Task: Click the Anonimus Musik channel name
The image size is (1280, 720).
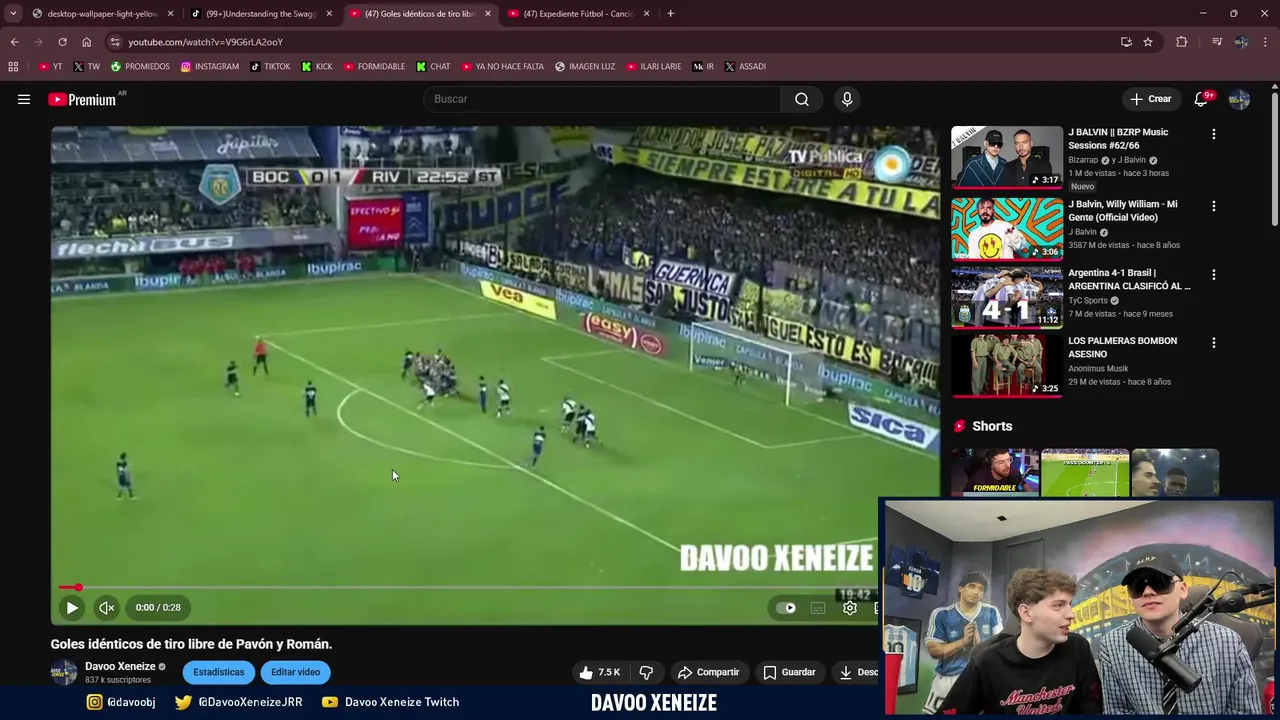Action: tap(1098, 368)
